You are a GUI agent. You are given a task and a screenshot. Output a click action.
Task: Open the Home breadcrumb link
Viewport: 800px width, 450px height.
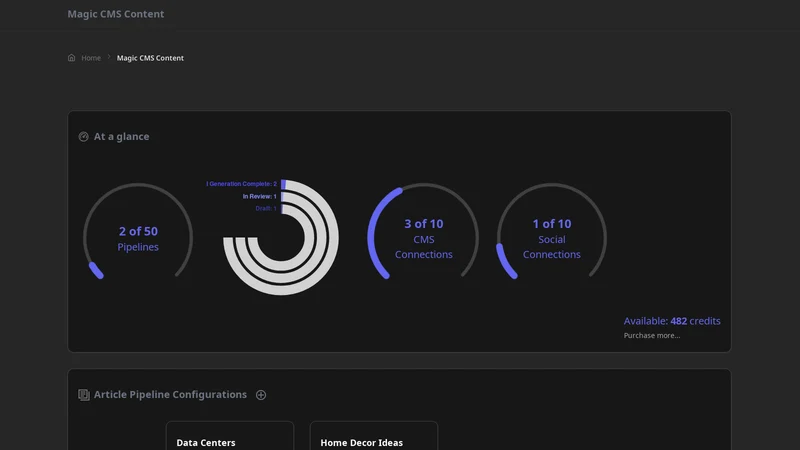(x=91, y=58)
